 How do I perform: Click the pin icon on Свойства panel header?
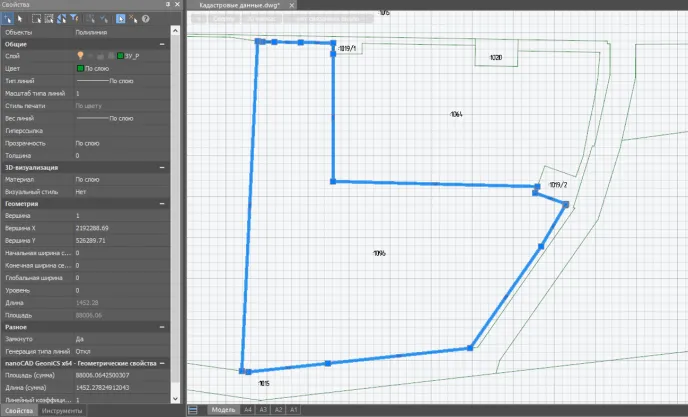tap(166, 5)
